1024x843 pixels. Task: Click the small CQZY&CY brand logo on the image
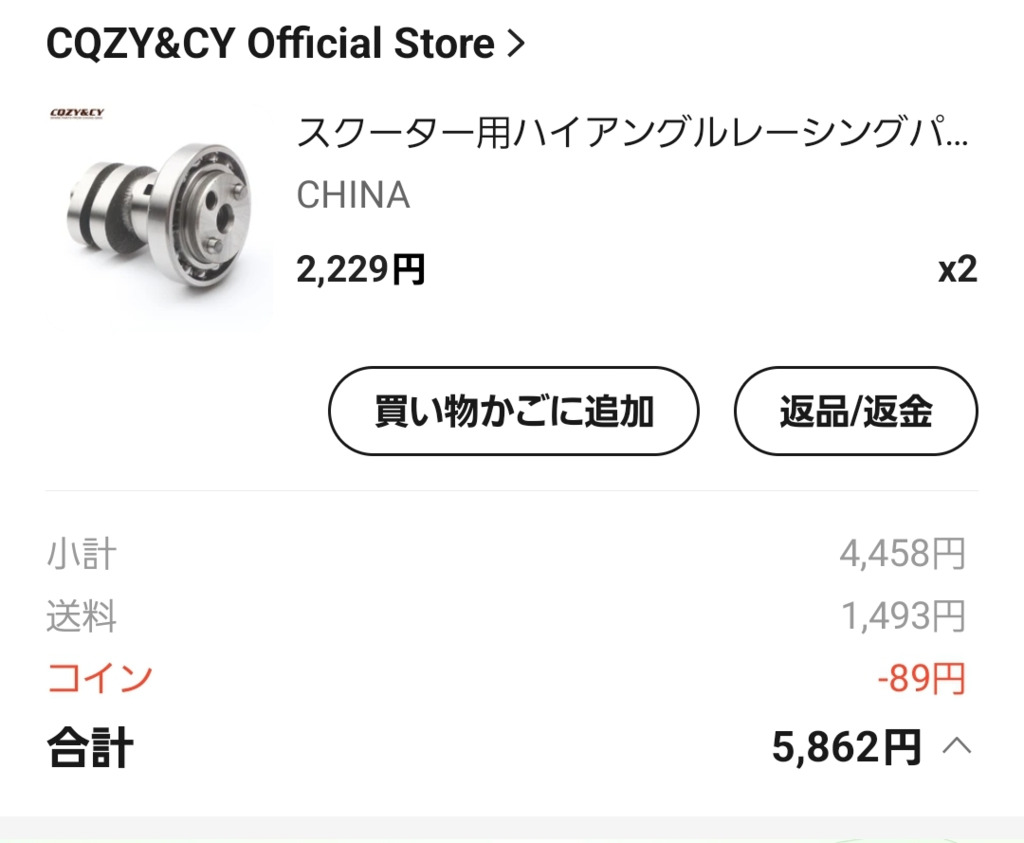pos(77,114)
